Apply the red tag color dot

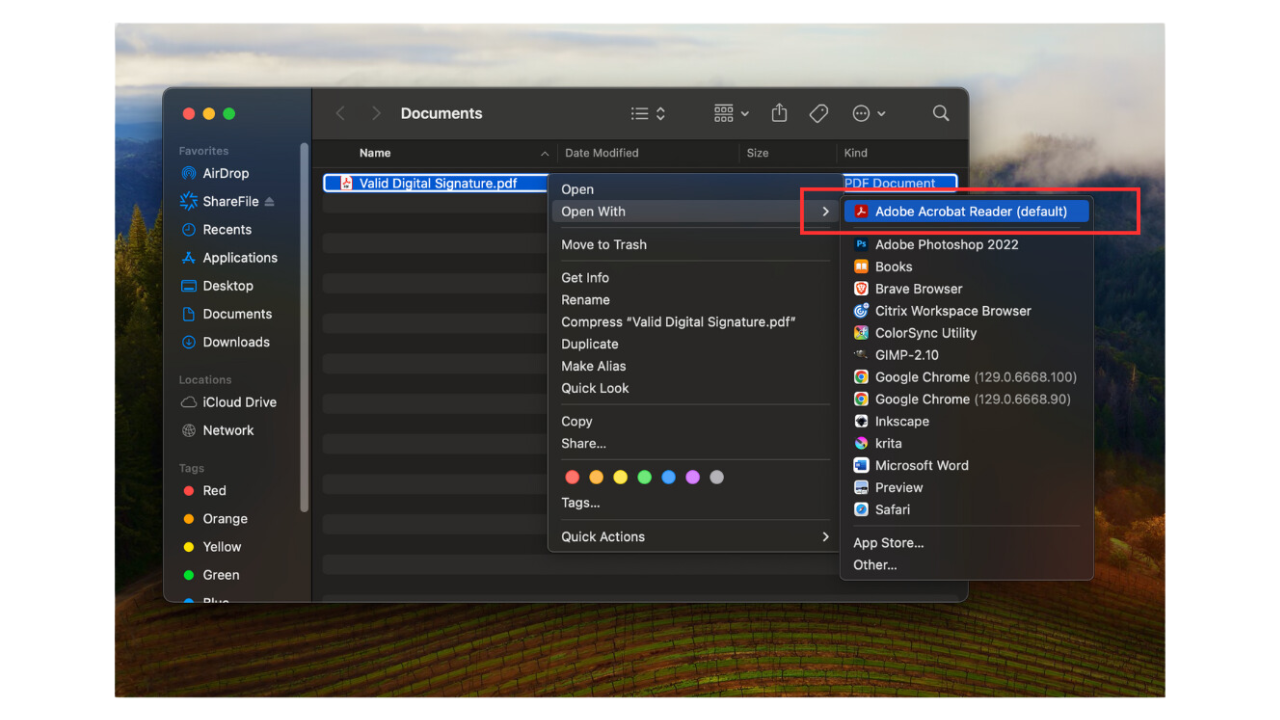tap(572, 477)
